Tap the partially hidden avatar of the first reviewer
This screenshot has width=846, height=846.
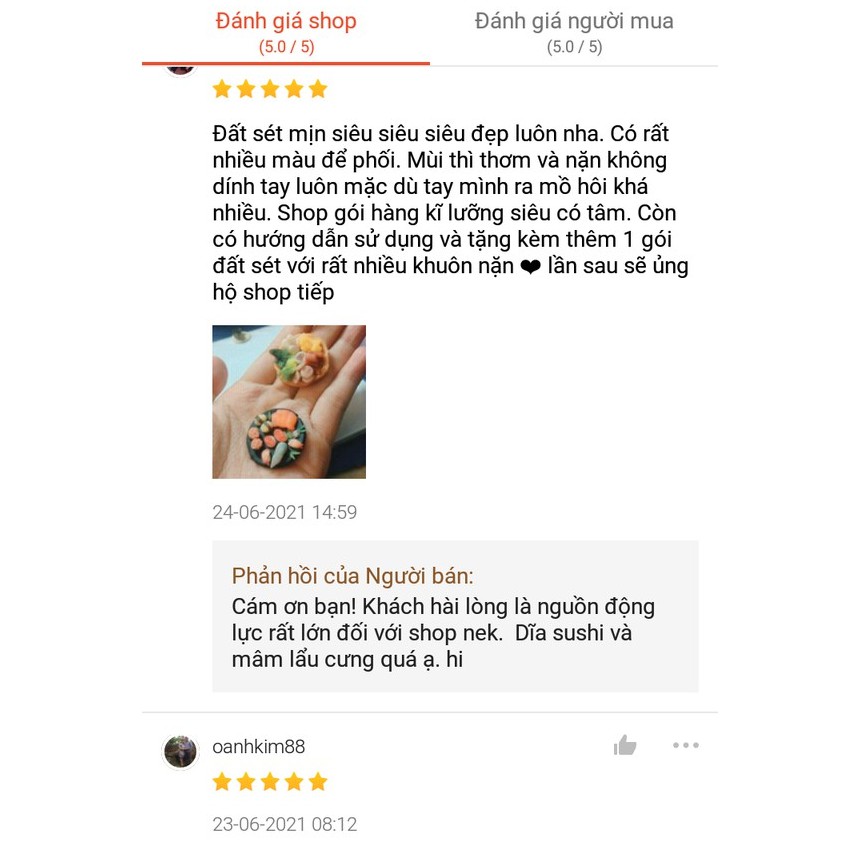(181, 71)
